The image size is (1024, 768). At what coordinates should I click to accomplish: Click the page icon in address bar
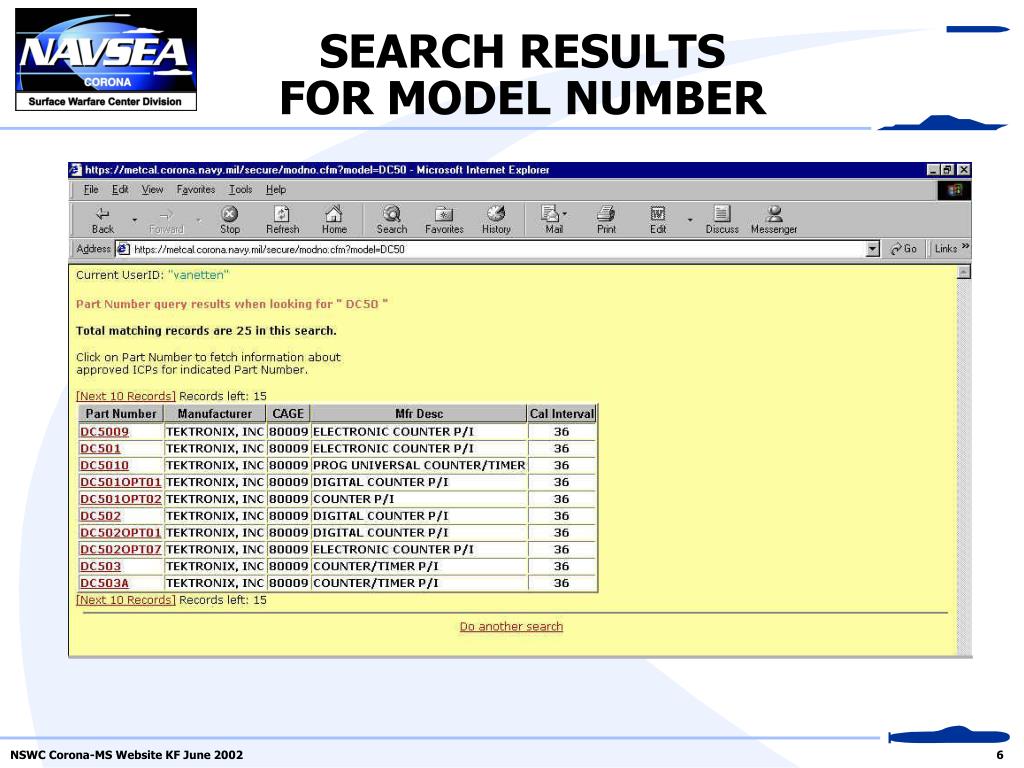(x=123, y=249)
